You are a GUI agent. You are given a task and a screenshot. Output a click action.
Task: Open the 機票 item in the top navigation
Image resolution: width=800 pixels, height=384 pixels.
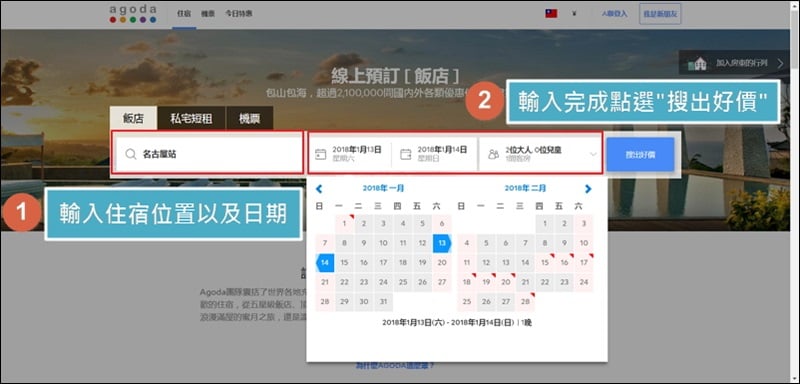(208, 14)
